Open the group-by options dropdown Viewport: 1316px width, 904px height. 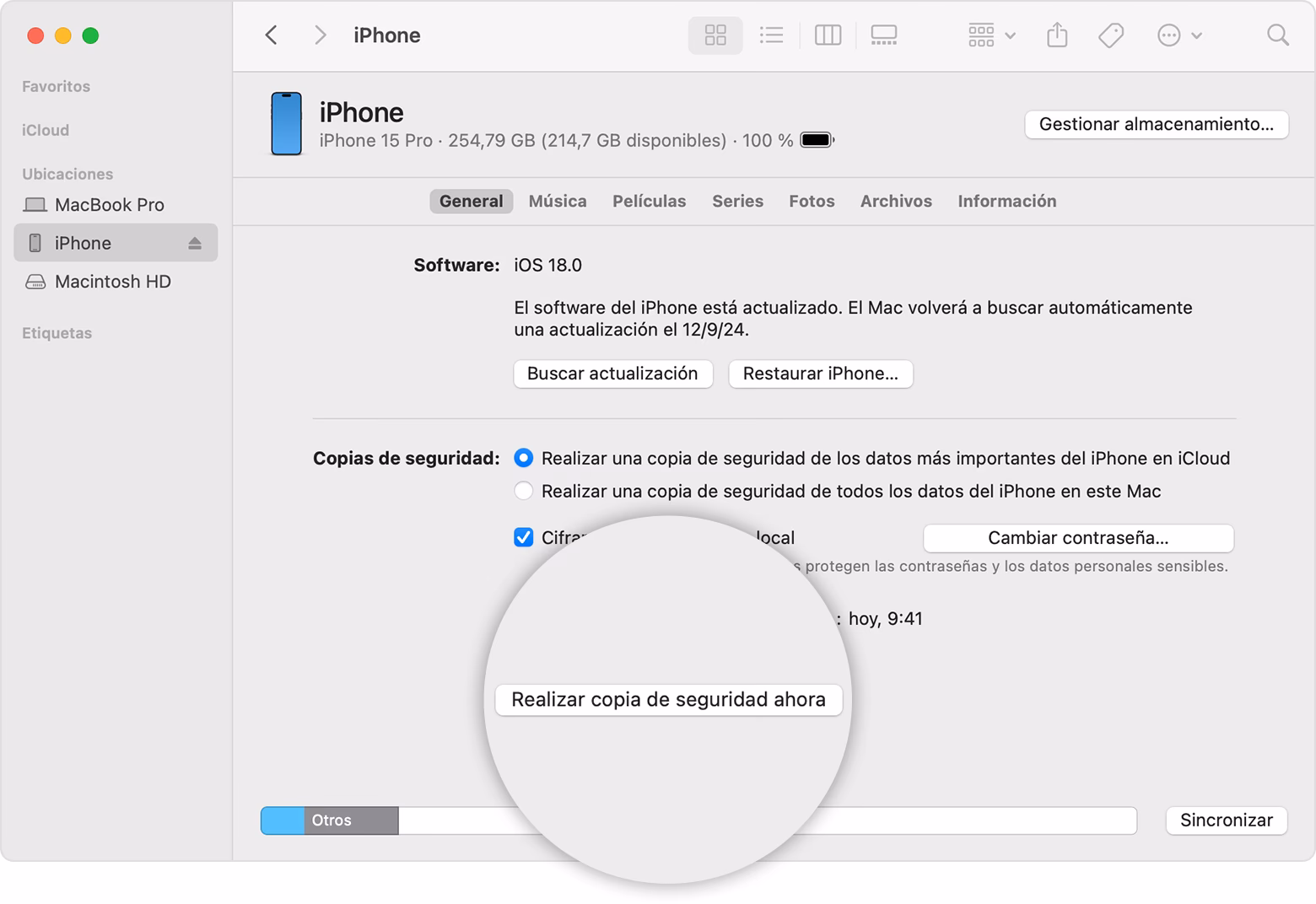tap(991, 35)
